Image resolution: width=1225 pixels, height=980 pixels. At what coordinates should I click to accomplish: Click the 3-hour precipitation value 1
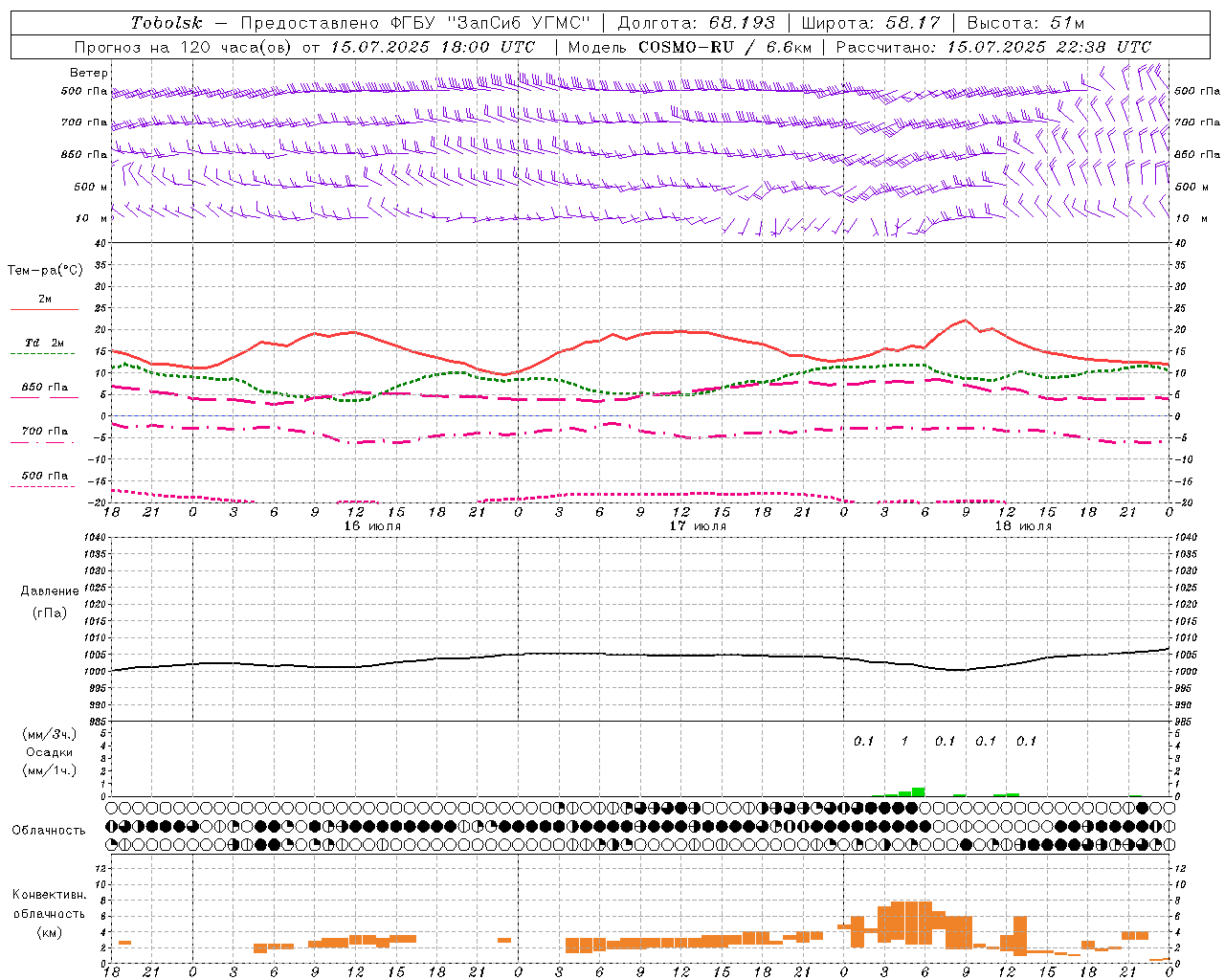pos(904,741)
